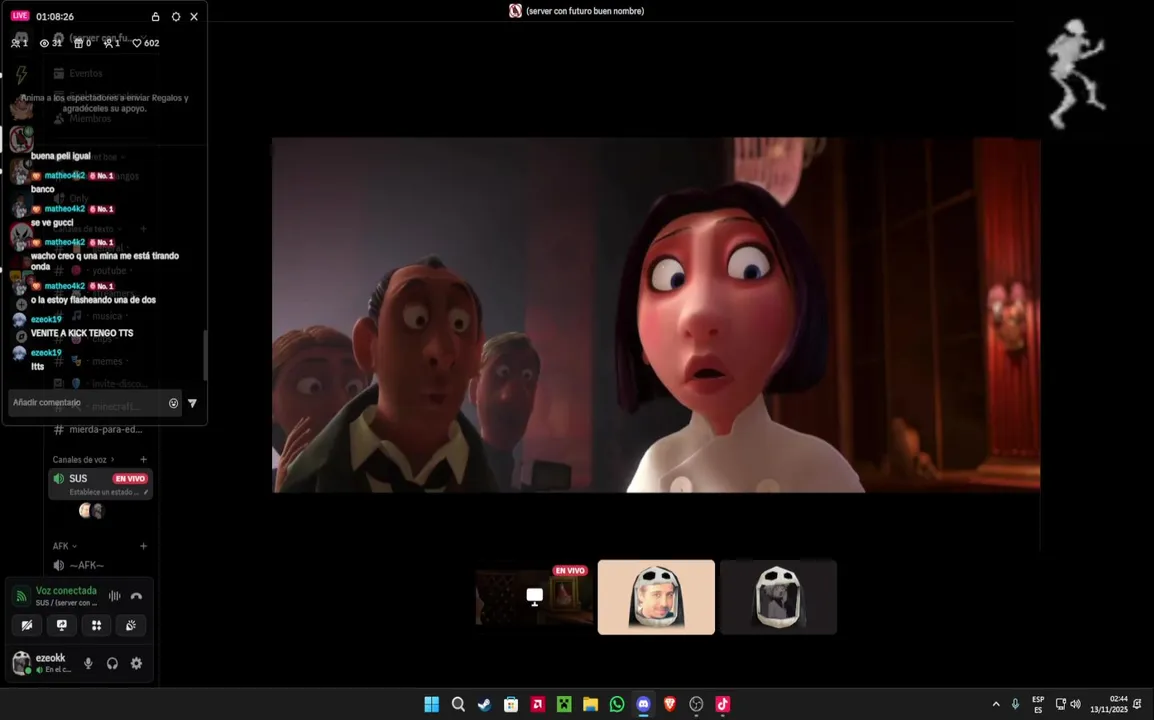Click the screen share button
The width and height of the screenshot is (1154, 720).
pyautogui.click(x=62, y=625)
